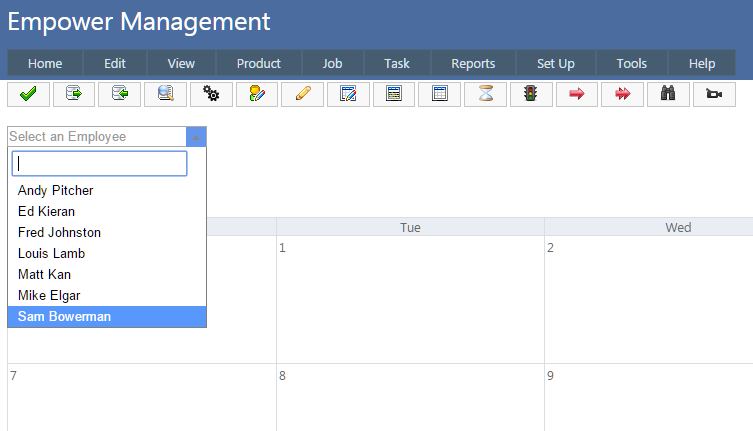Click the hourglass toolbar icon
The image size is (753, 431).
point(485,94)
